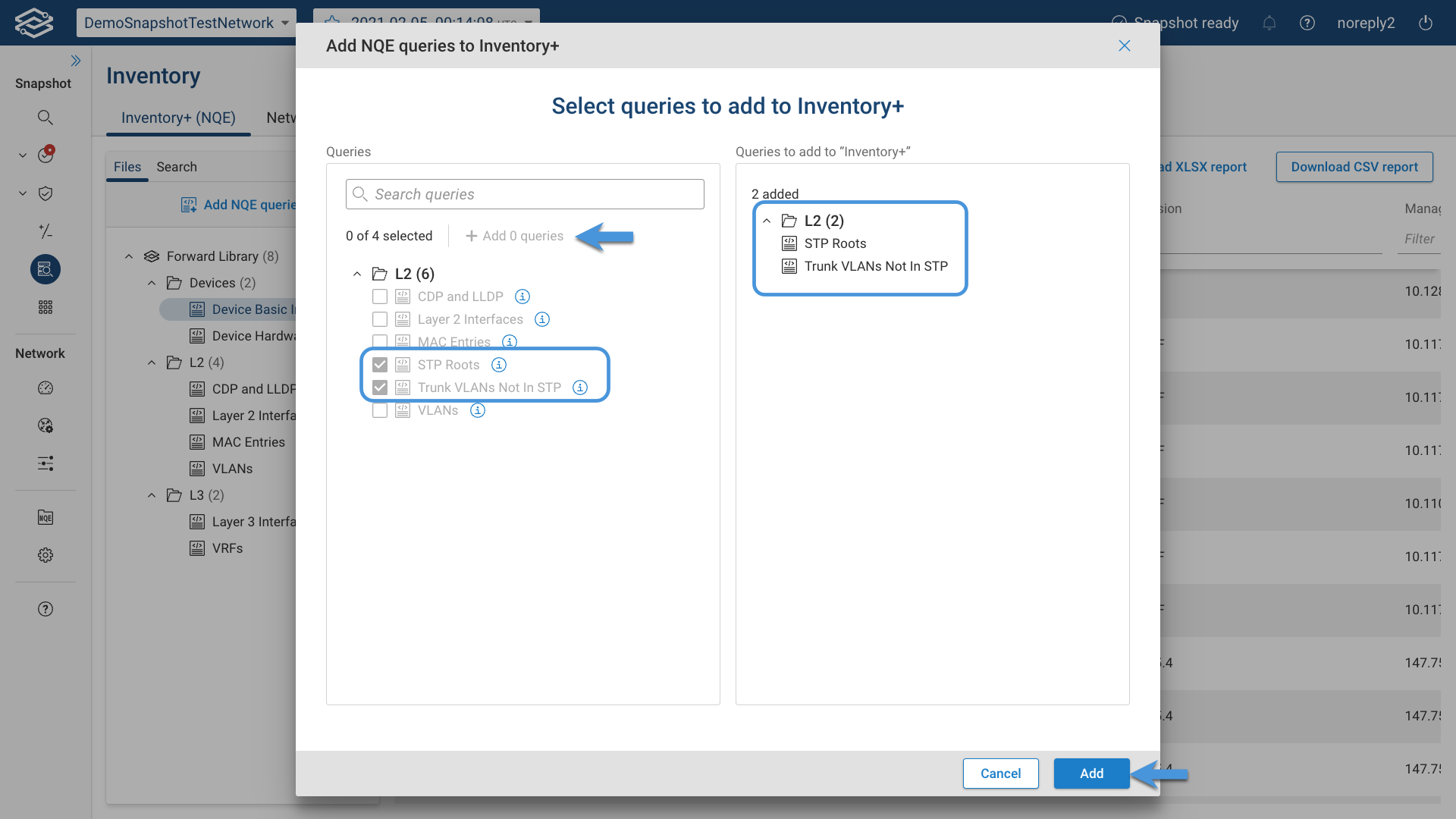Open info for Trunk VLANs Not In STP
This screenshot has width=1456, height=819.
(580, 388)
